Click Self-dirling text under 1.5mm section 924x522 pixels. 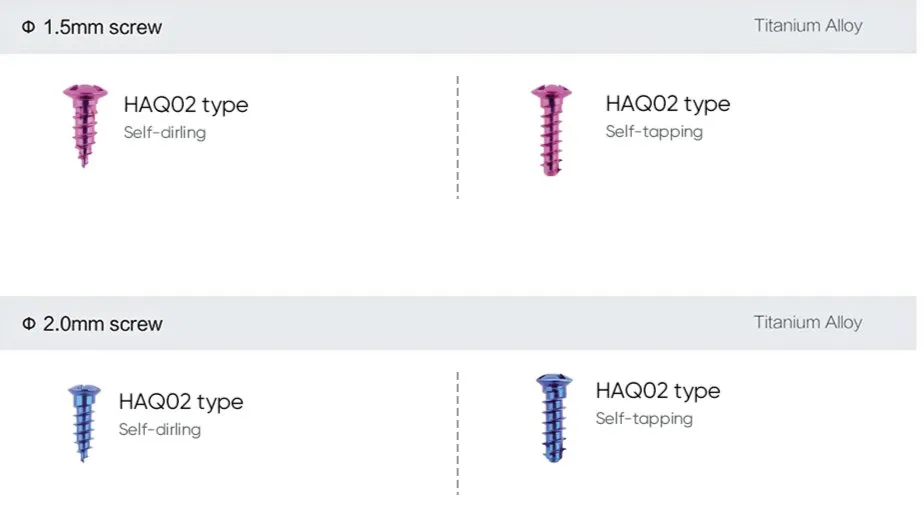pos(165,132)
